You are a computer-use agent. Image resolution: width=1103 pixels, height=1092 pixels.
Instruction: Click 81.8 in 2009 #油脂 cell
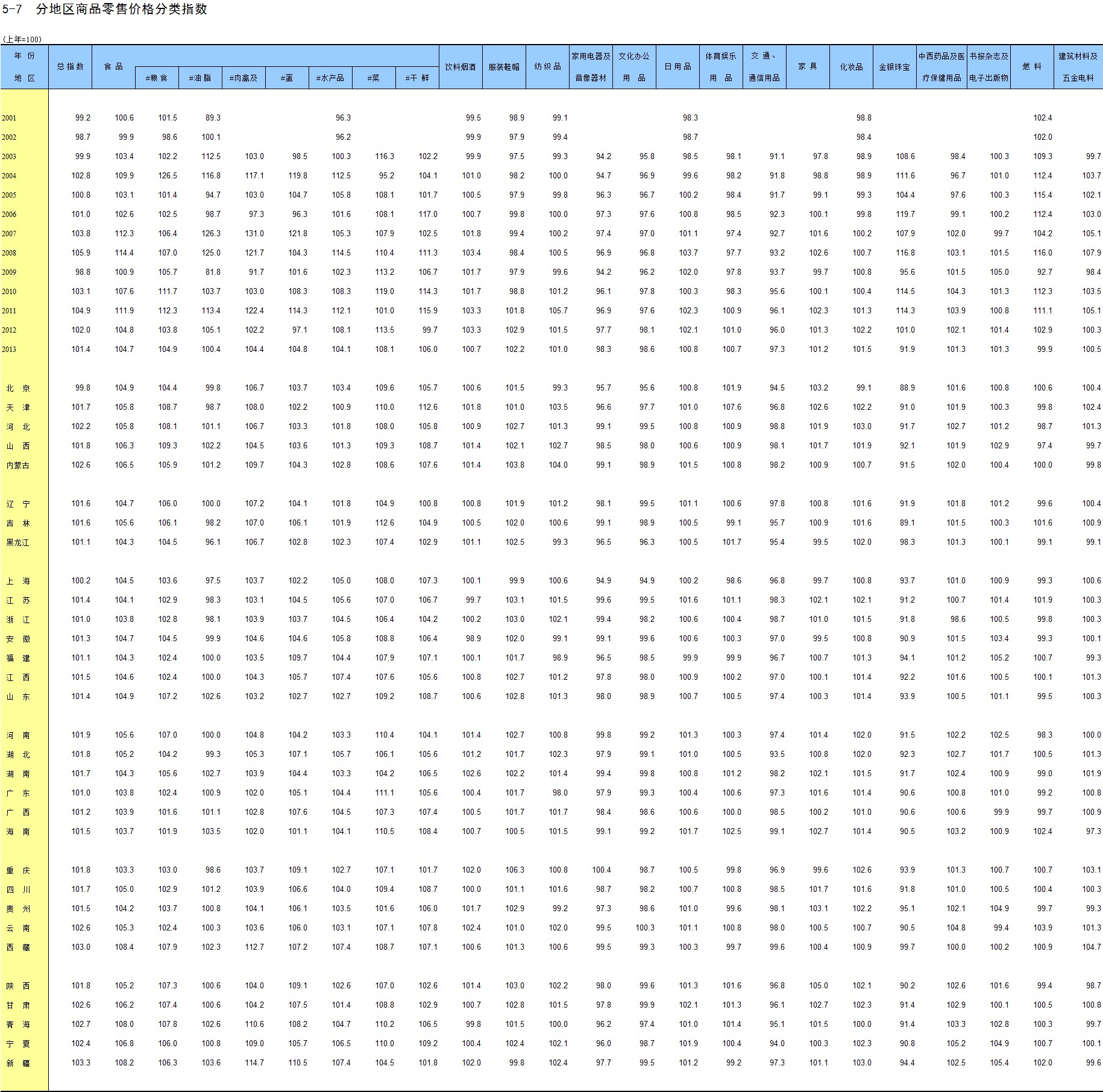point(213,272)
